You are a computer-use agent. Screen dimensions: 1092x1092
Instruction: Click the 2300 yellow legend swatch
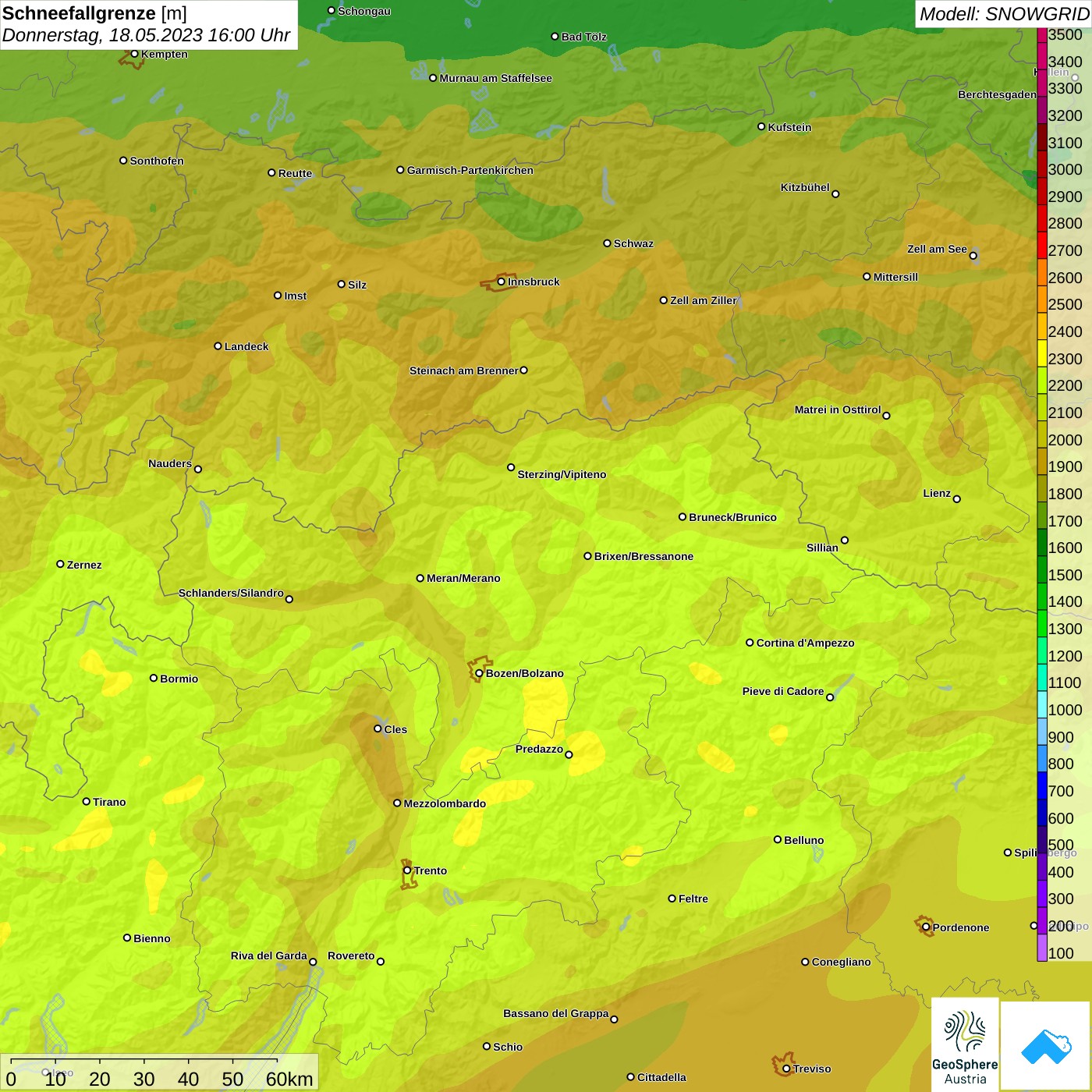click(x=1042, y=353)
